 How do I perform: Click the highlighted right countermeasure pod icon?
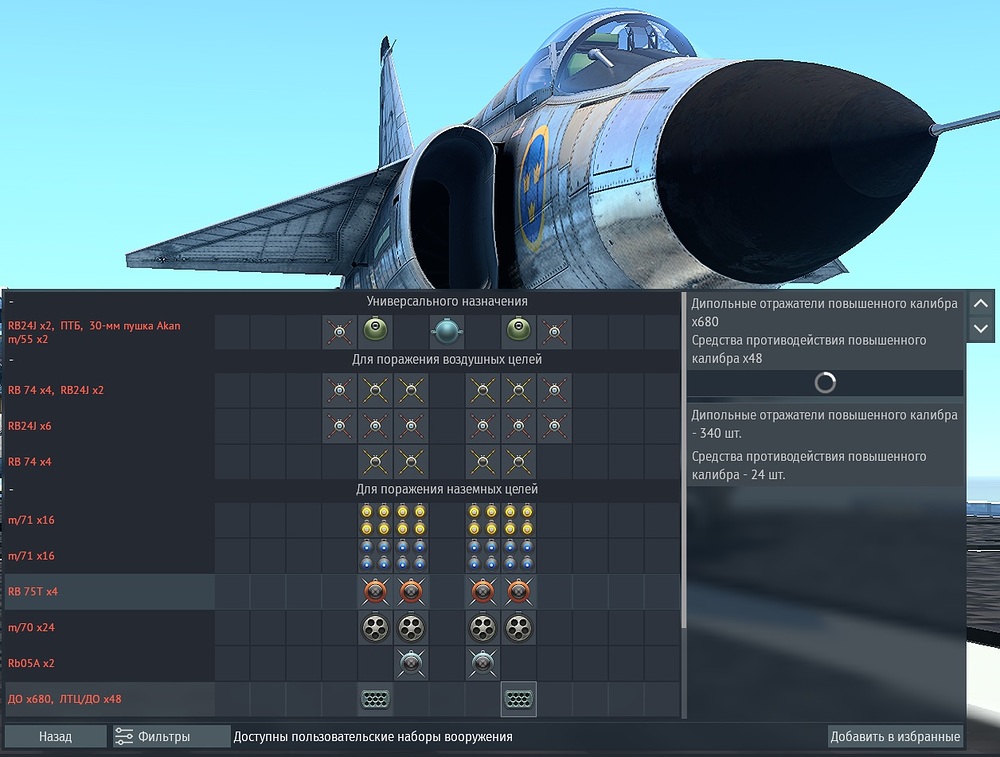518,699
